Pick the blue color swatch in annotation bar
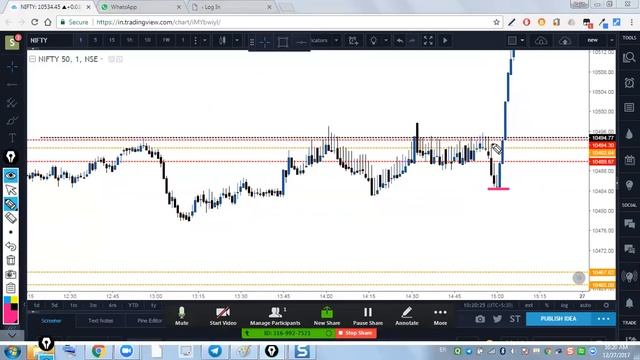The image size is (640, 360). pyautogui.click(x=7, y=300)
